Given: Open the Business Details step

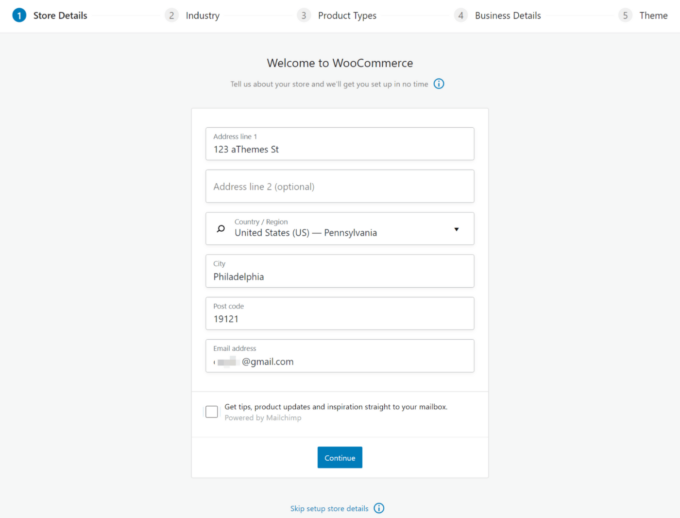Looking at the screenshot, I should click(x=507, y=16).
